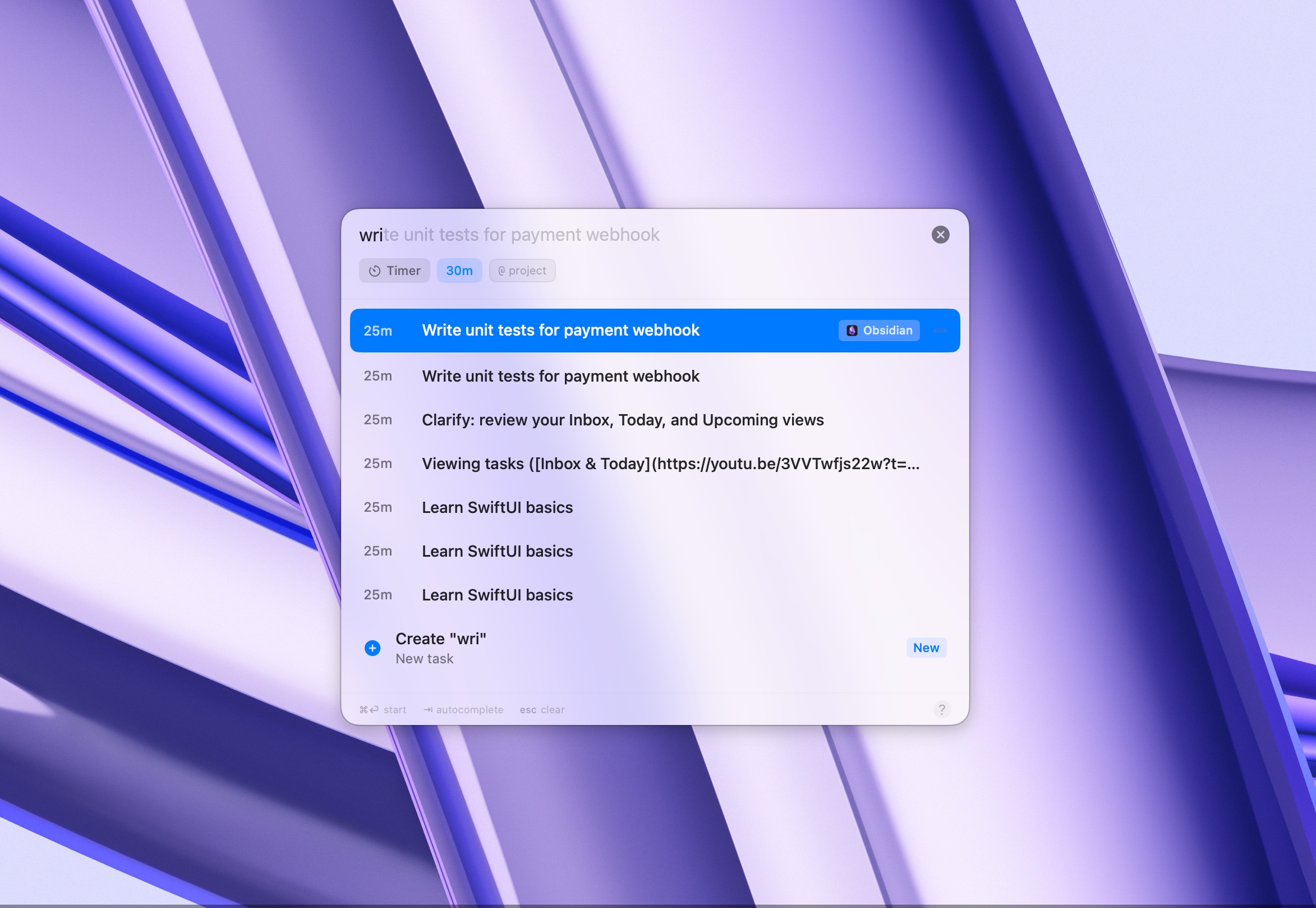Open the @ project picker
Screen dimensions: 1316x908
click(522, 271)
